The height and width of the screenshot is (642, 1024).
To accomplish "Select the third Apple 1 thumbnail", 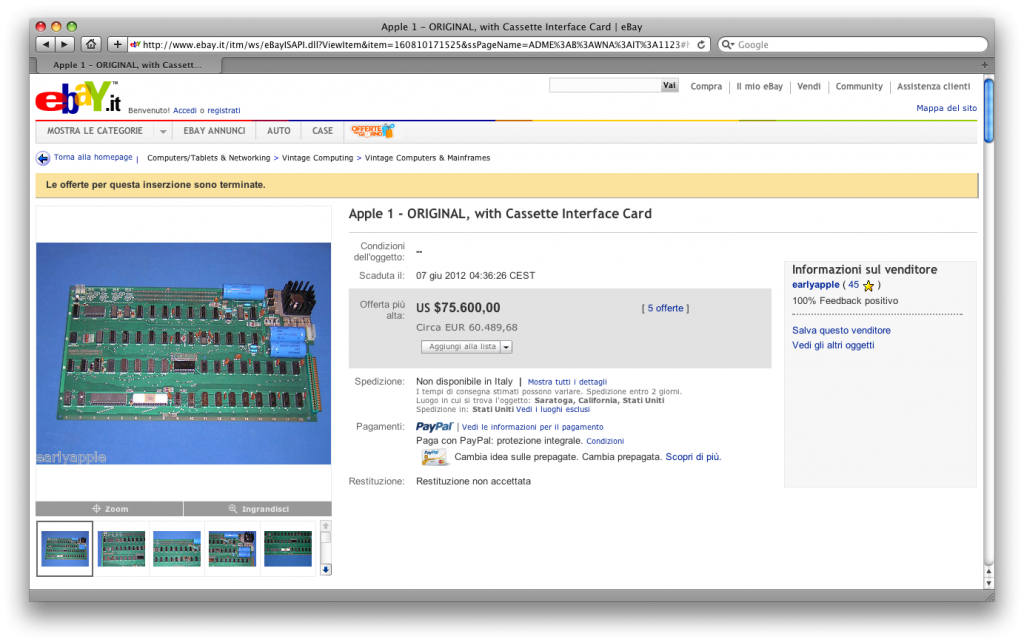I will pyautogui.click(x=176, y=549).
